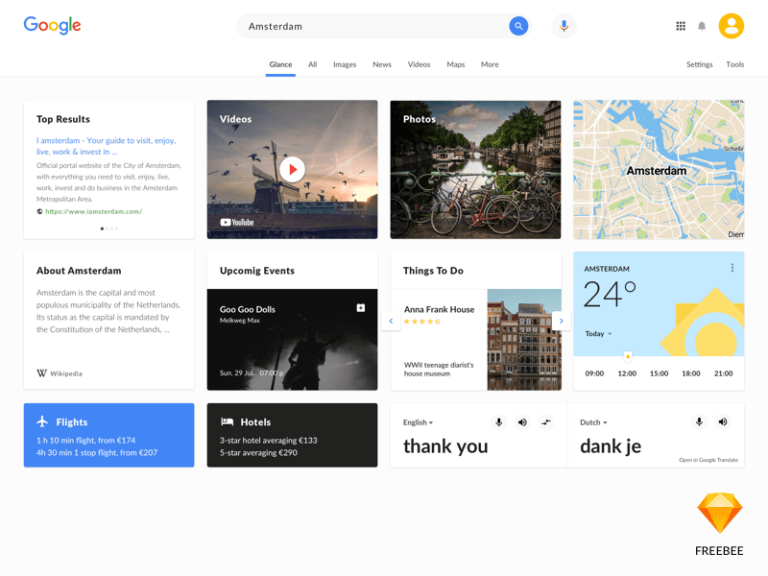Select the Glance tab

(x=281, y=64)
